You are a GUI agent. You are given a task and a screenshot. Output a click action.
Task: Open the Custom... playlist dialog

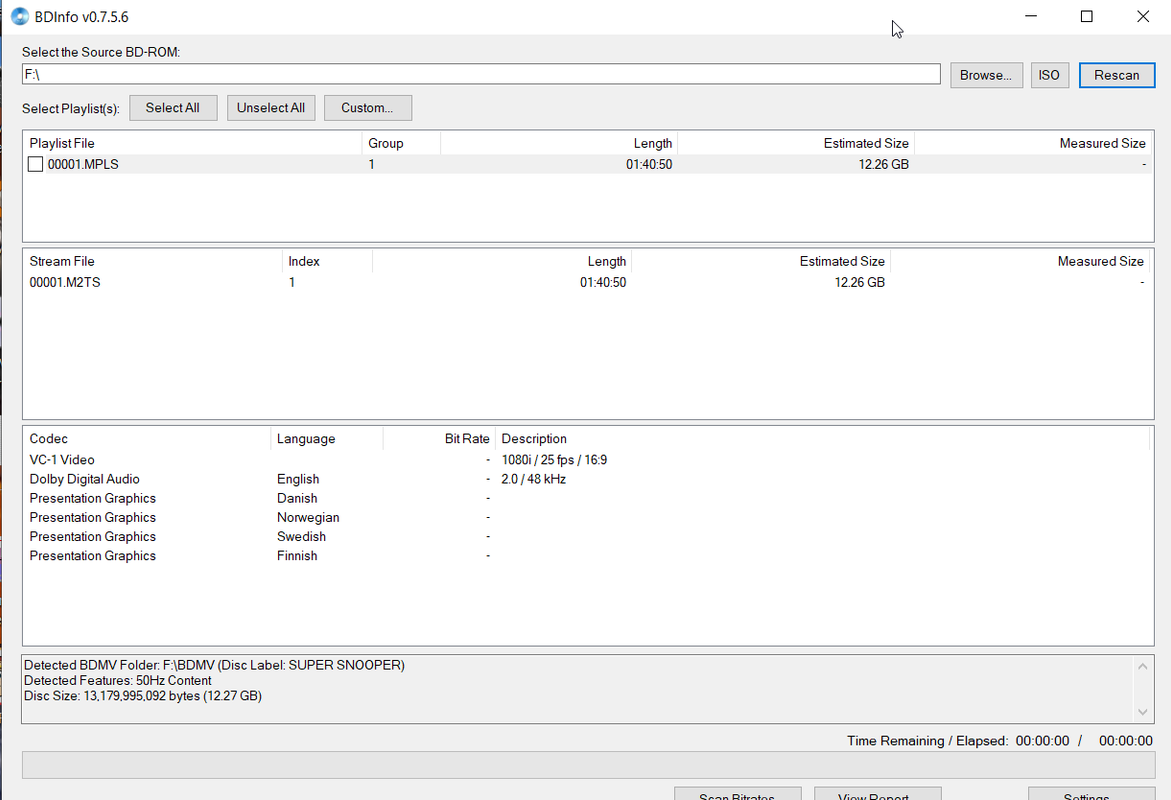(367, 108)
